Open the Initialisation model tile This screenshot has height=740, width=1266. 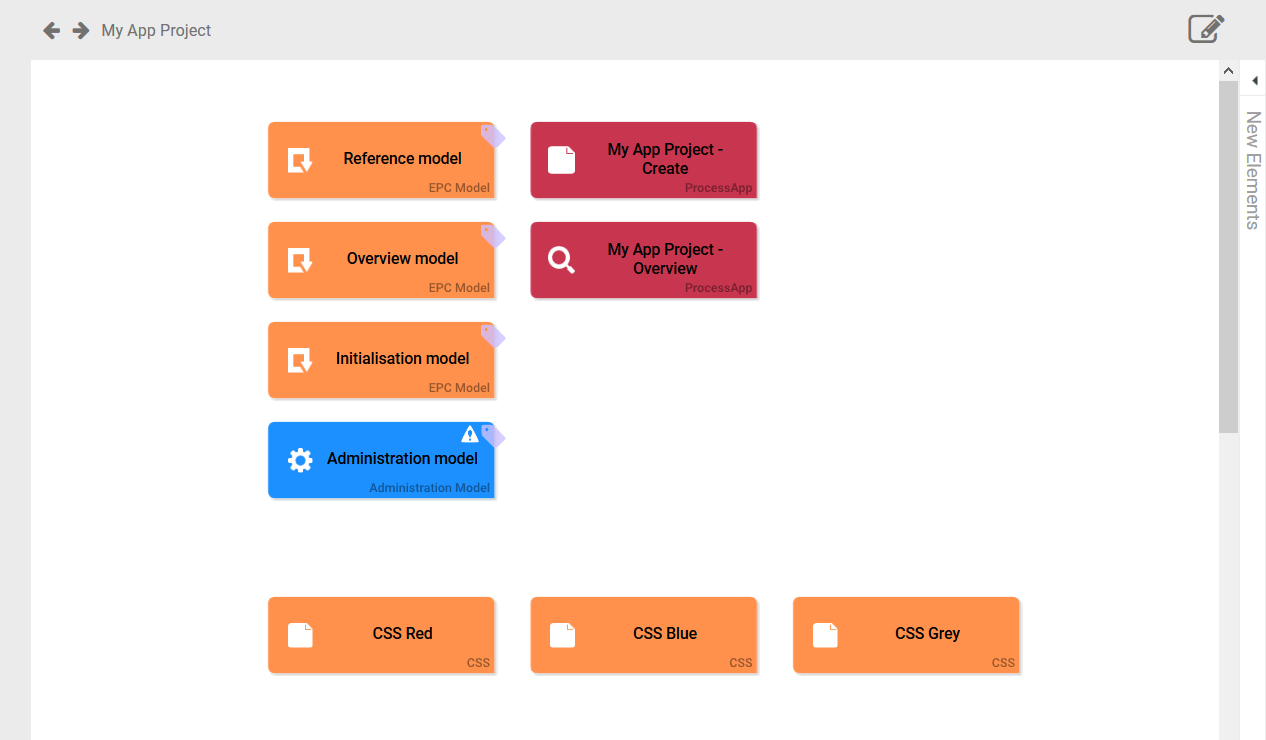[382, 359]
